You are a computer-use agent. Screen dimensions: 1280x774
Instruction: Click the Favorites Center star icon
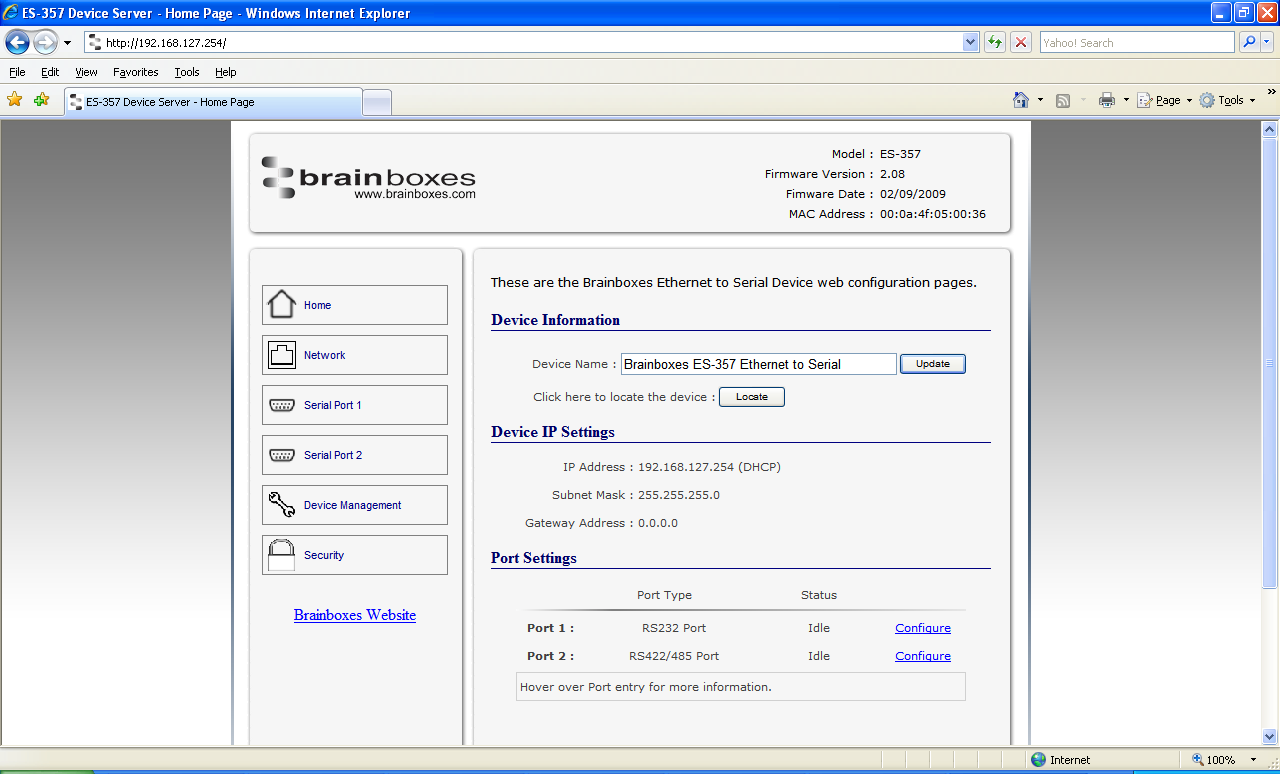pyautogui.click(x=14, y=100)
